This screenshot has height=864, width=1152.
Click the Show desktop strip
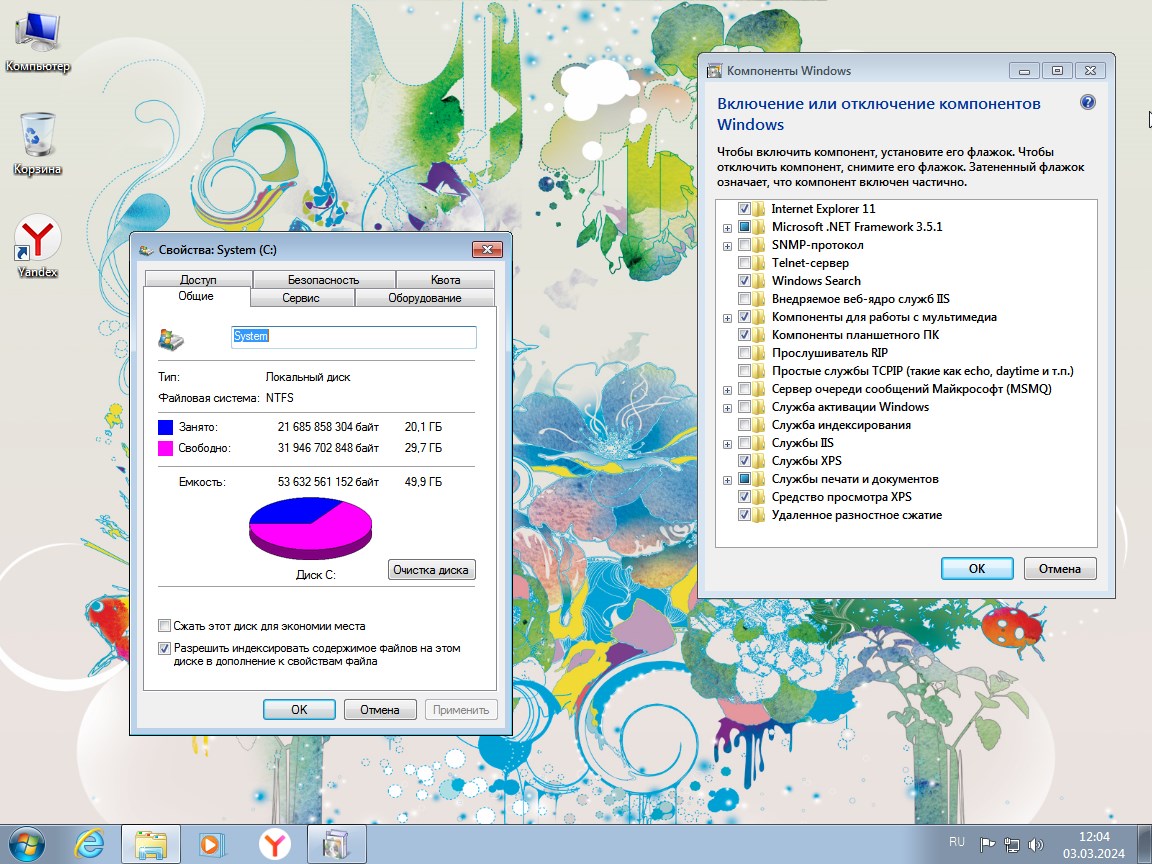1147,844
